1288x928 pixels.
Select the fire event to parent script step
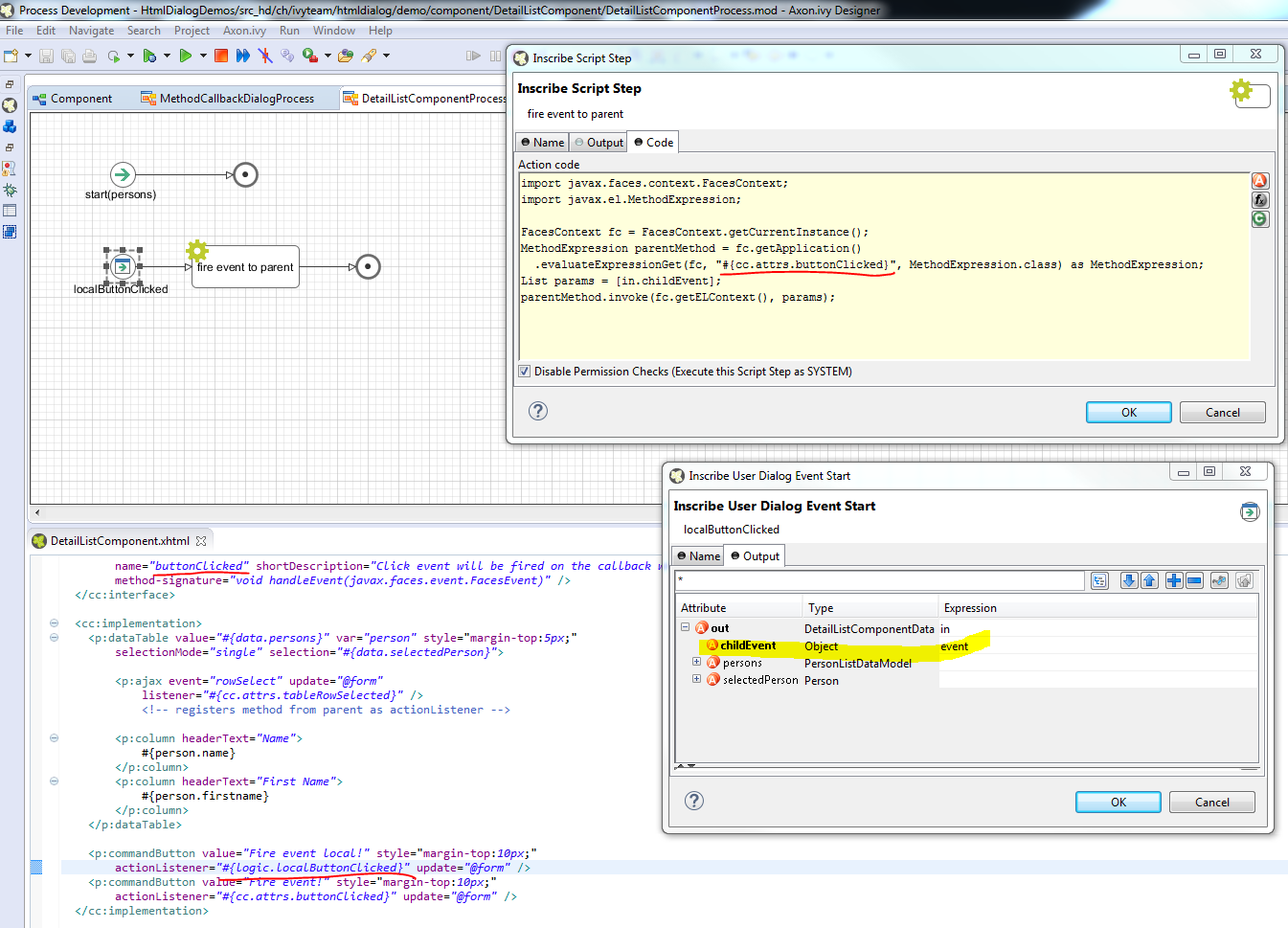point(245,267)
